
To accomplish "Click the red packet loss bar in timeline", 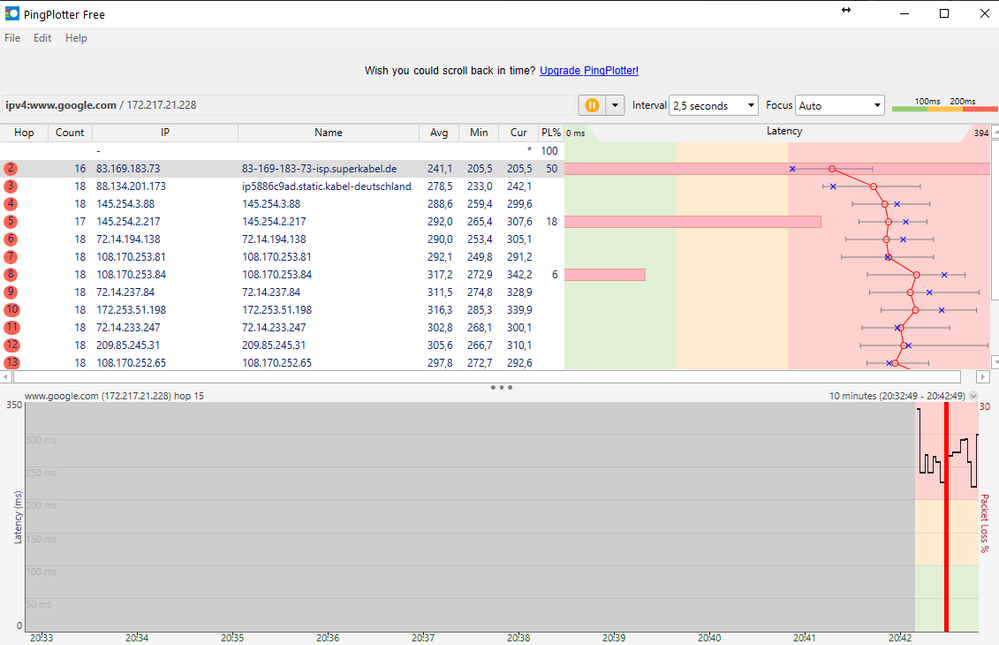I will 946,516.
